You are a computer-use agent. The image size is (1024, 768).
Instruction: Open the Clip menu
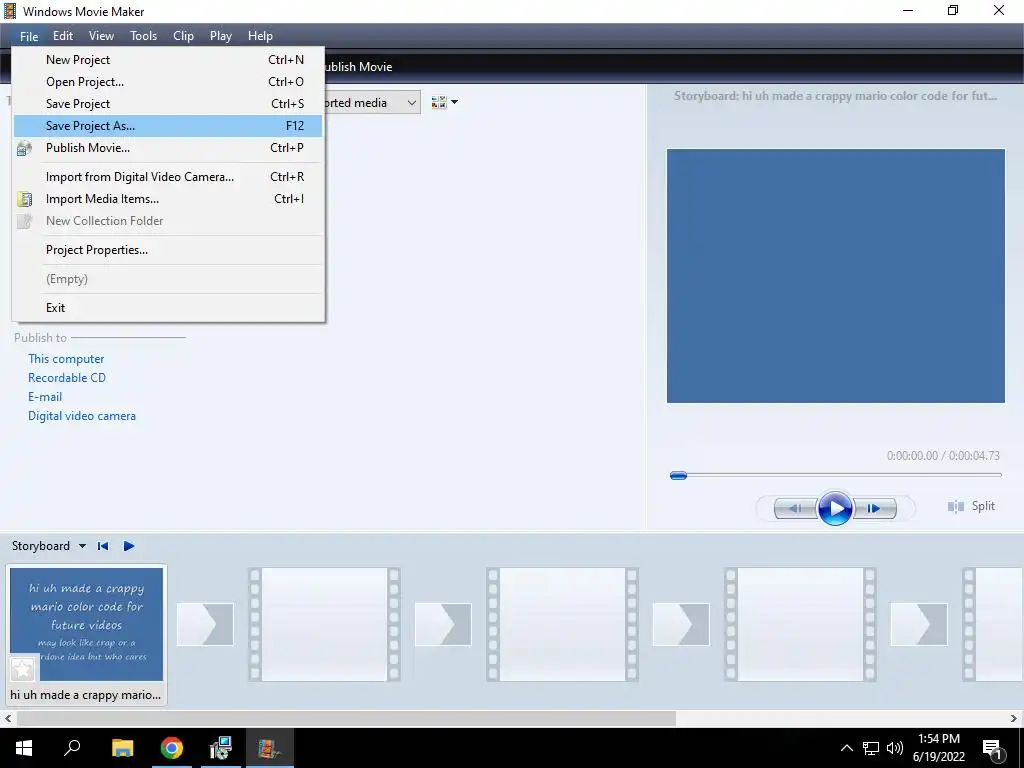coord(184,36)
